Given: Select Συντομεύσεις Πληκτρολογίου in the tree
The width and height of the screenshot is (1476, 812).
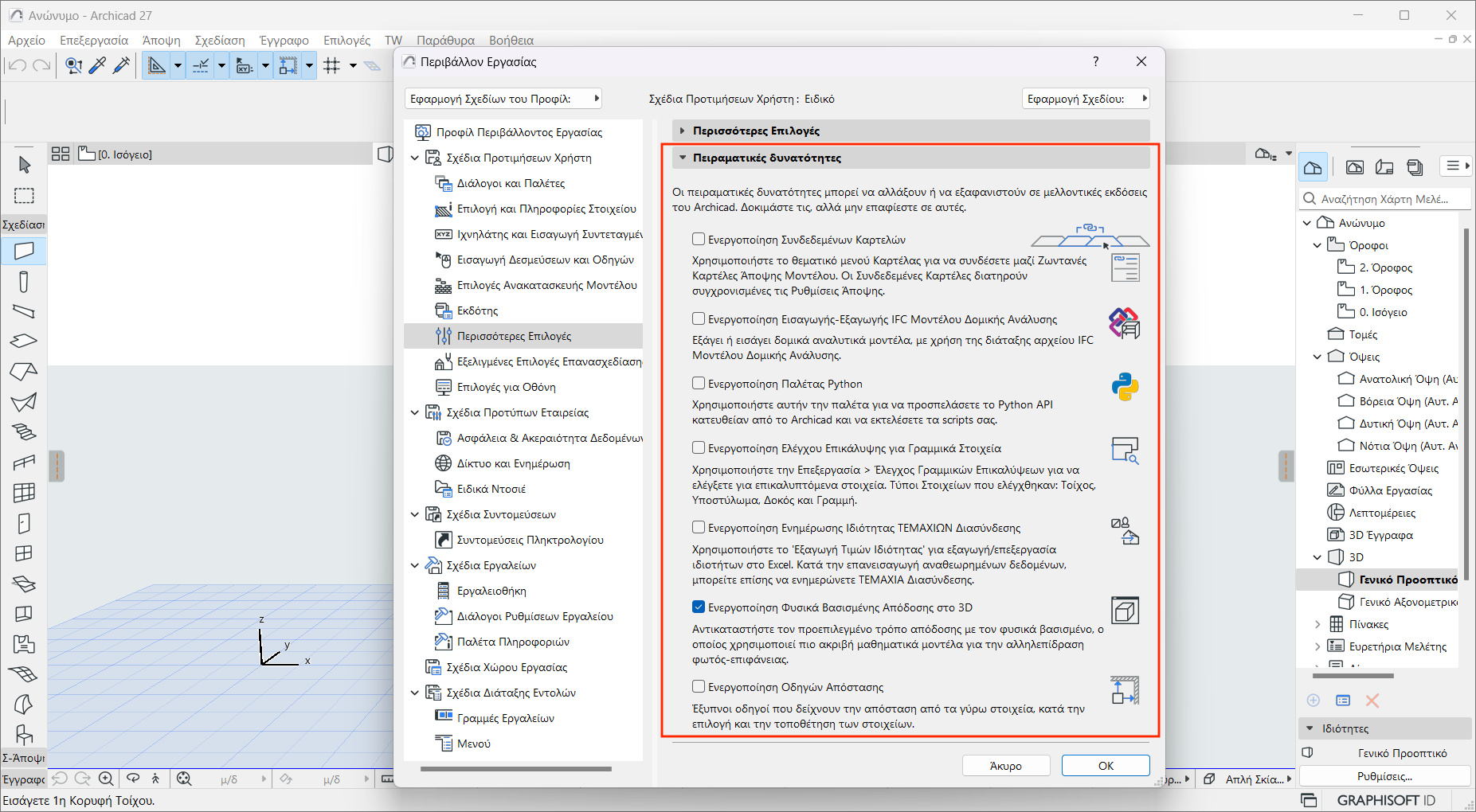Looking at the screenshot, I should (530, 540).
